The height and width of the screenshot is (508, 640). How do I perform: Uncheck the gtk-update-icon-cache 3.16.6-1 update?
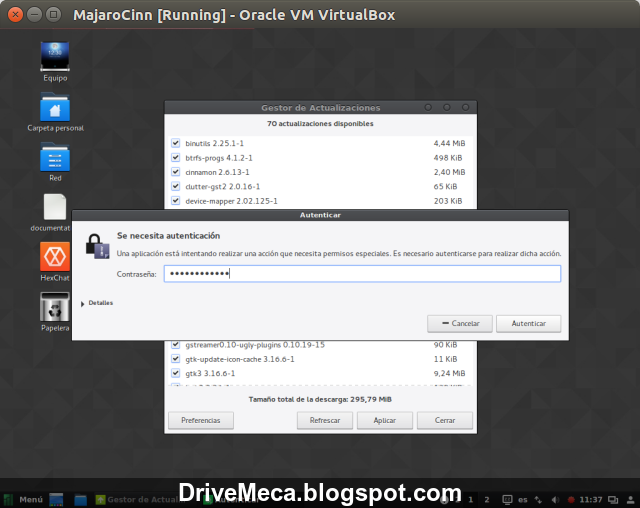(x=176, y=359)
